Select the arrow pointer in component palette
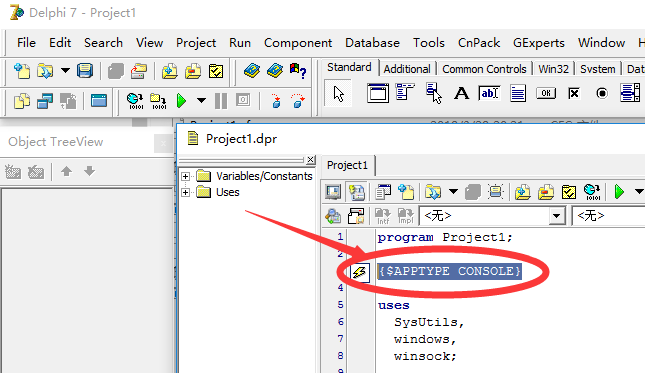 pyautogui.click(x=338, y=94)
